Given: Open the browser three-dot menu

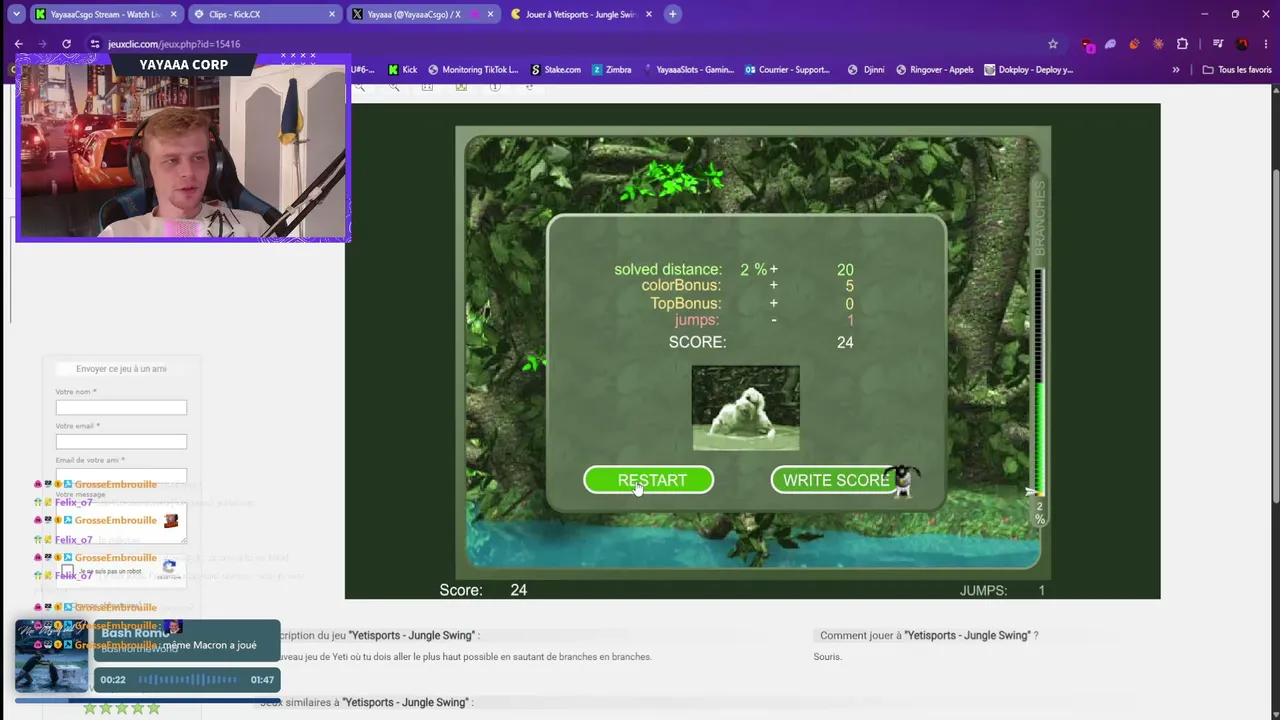Looking at the screenshot, I should [1264, 44].
